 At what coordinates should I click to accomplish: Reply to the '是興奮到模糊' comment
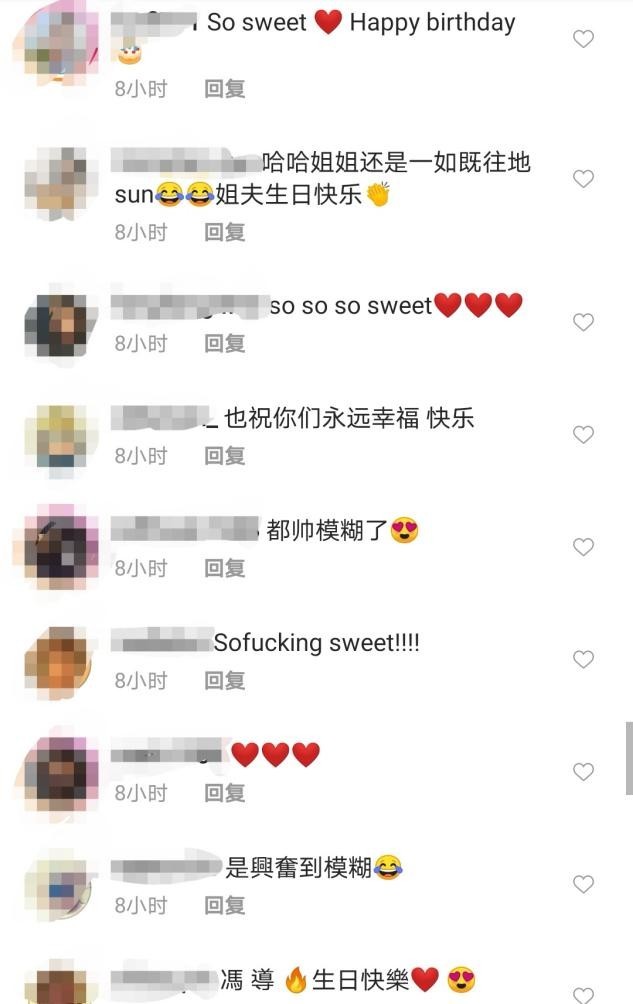click(x=225, y=906)
